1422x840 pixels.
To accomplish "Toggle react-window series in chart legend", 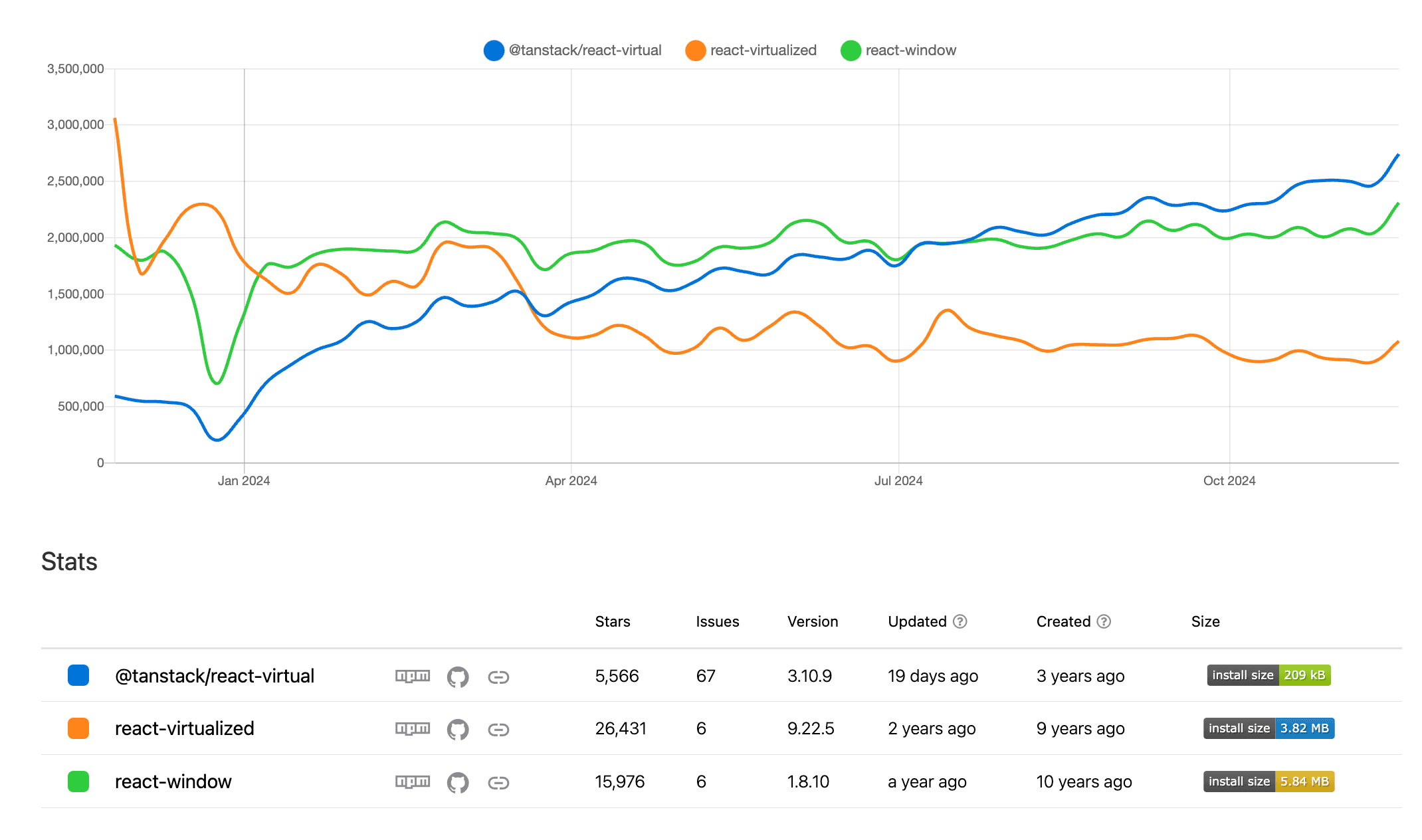I will 898,51.
